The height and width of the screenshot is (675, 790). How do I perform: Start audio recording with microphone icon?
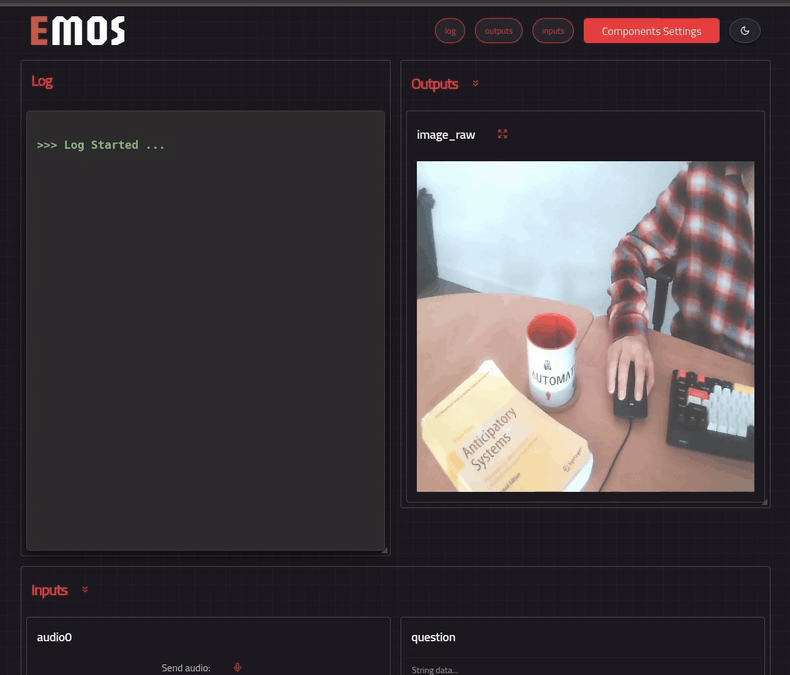[238, 667]
